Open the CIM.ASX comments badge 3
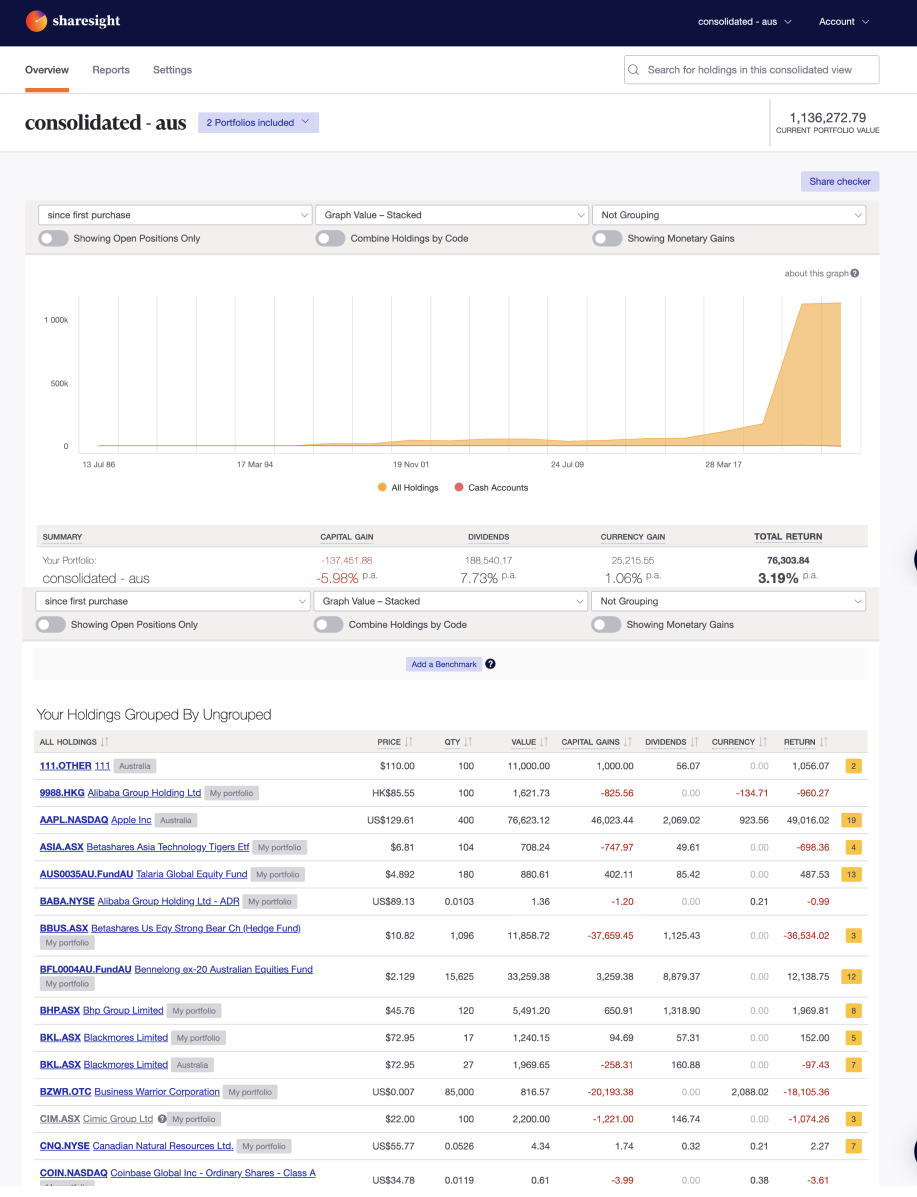The image size is (917, 1197). pos(854,1119)
